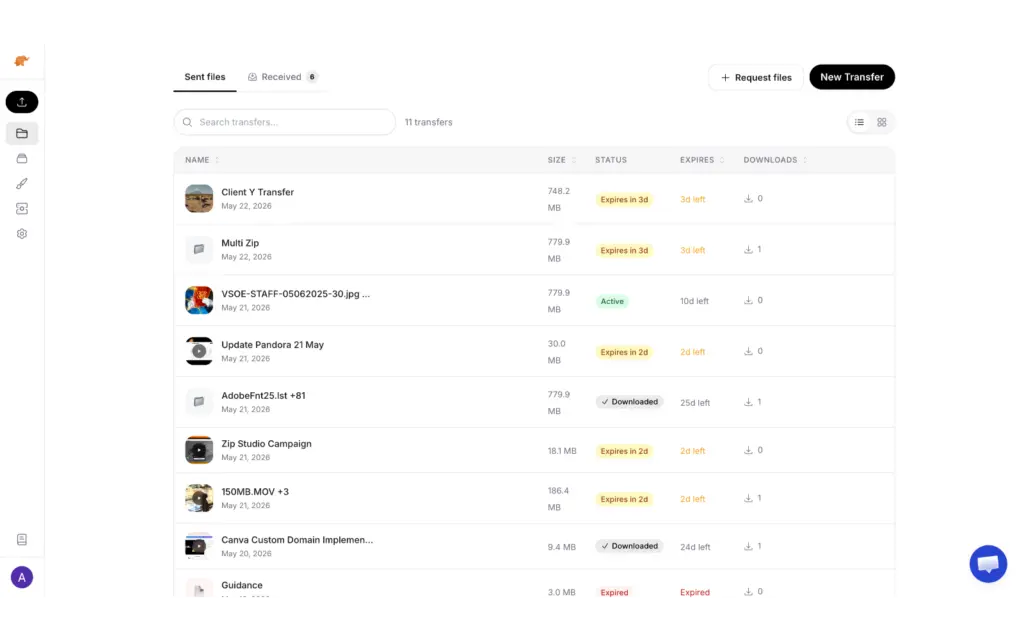Click download icon in Multi Zip row
The width and height of the screenshot is (1024, 640).
(748, 249)
